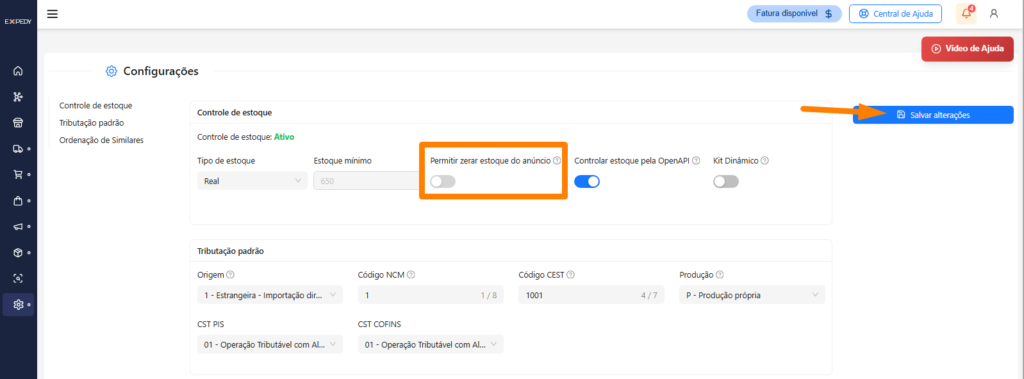Open the delivery truck sidebar icon
Viewport: 1024px width, 379px height.
[x=18, y=149]
